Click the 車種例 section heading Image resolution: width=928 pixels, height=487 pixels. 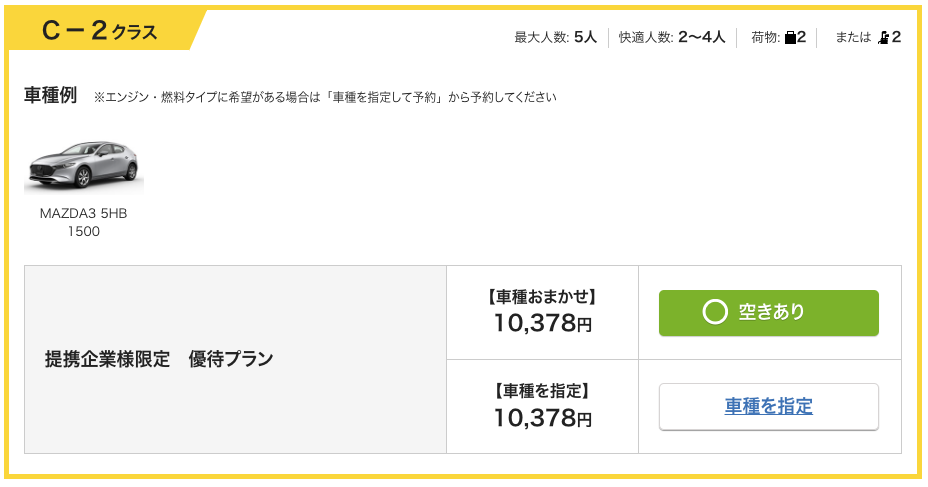click(x=50, y=95)
